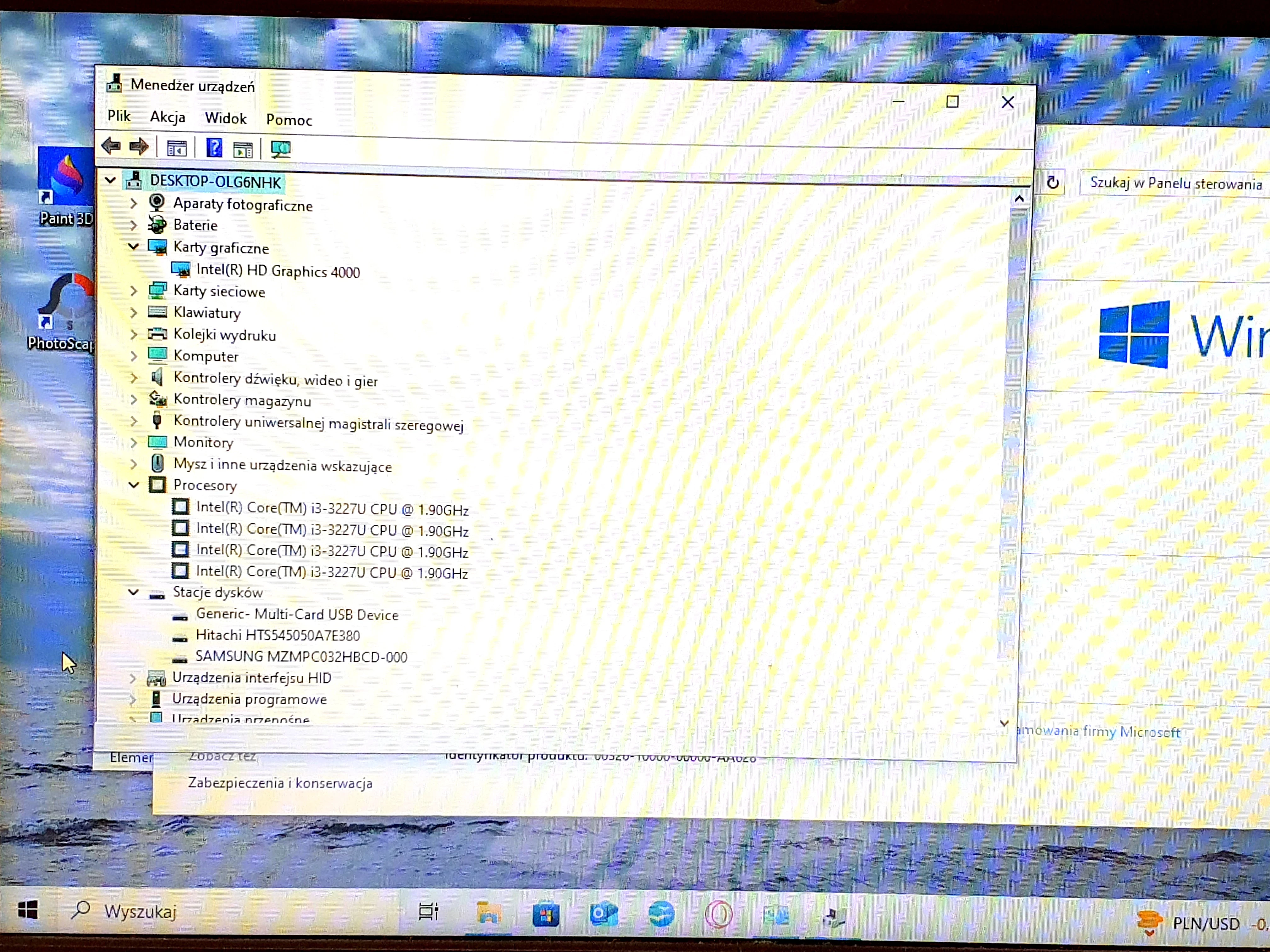Open Microsoft Store from the taskbar
Viewport: 1270px width, 952px height.
tap(546, 914)
